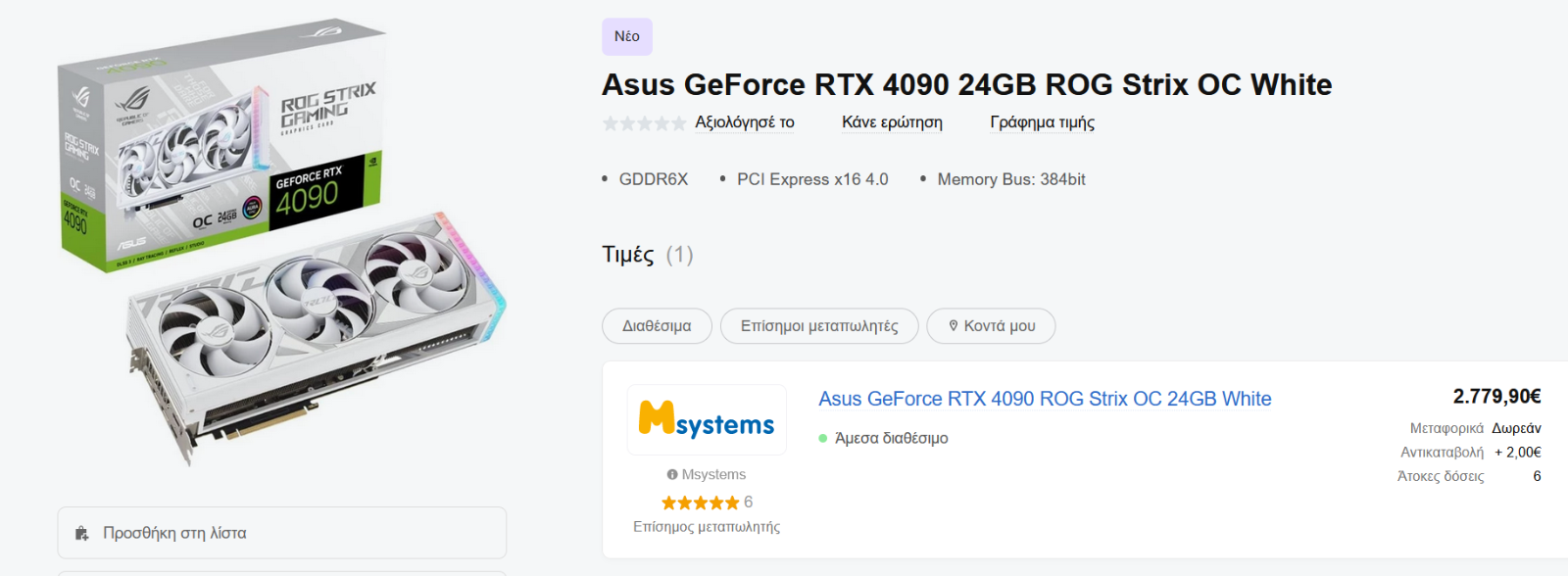
Task: Click the 'Τιμές (1)' heading
Action: click(648, 255)
